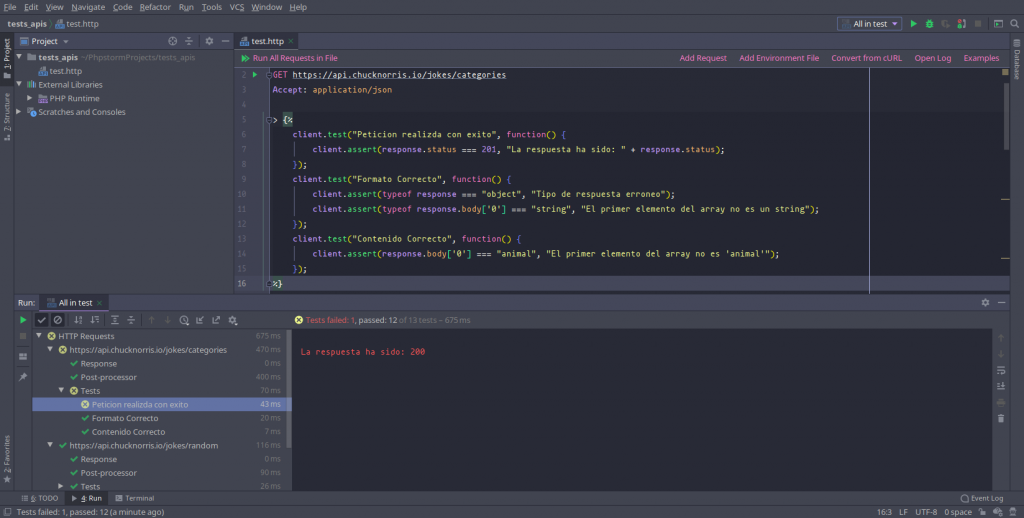This screenshot has height=518, width=1024.
Task: Open Run panel settings gear at right
Action: pyautogui.click(x=985, y=302)
